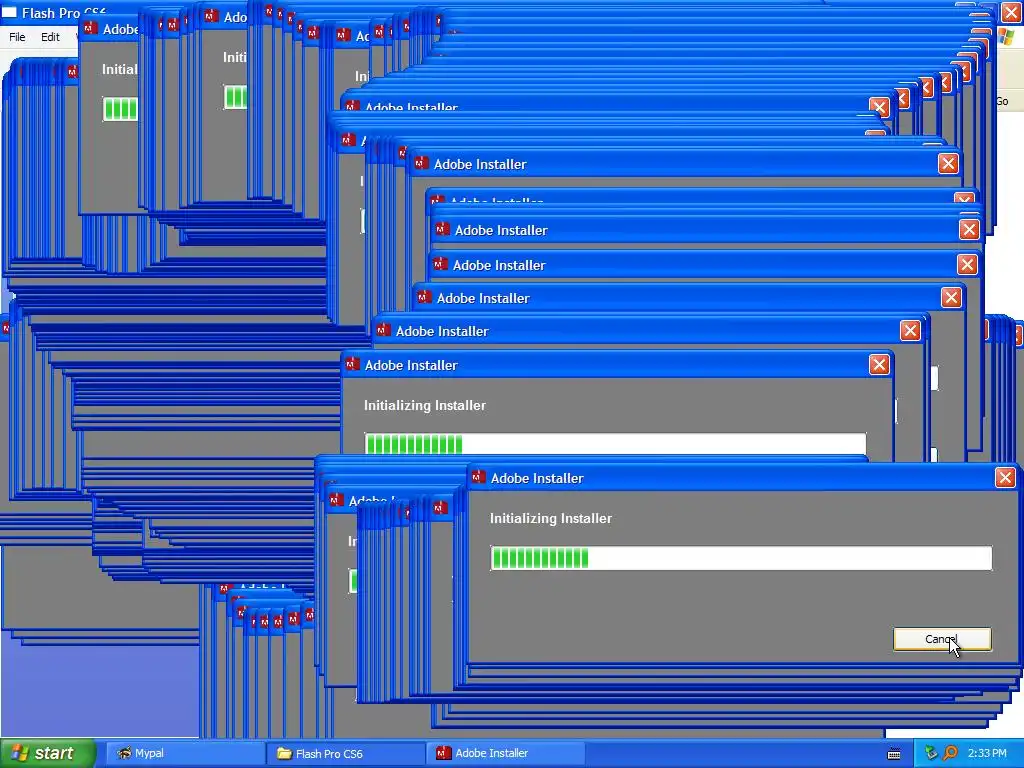Viewport: 1024px width, 768px height.
Task: Open the Edit menu in Flash Pro CS6
Action: coord(50,37)
